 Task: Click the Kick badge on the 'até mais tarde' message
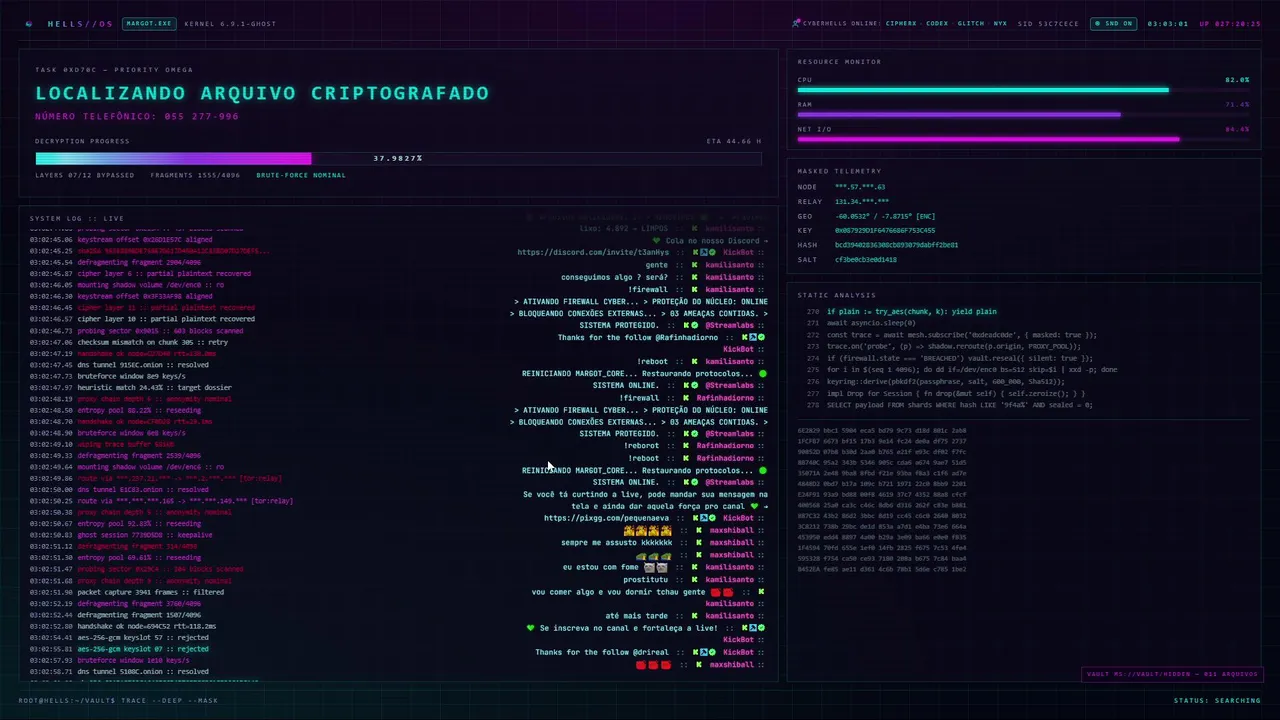click(x=694, y=616)
